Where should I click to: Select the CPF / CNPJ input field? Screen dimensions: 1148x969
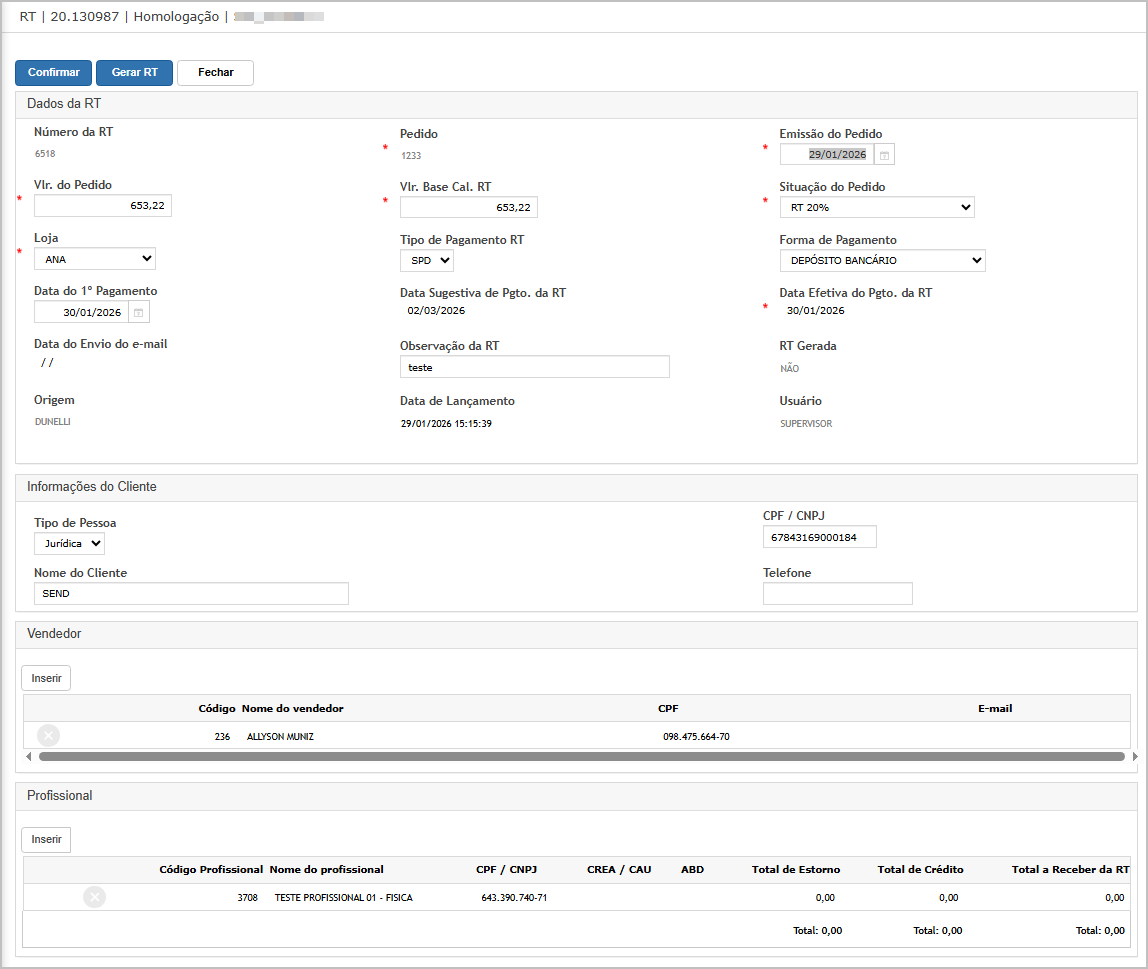(x=819, y=538)
